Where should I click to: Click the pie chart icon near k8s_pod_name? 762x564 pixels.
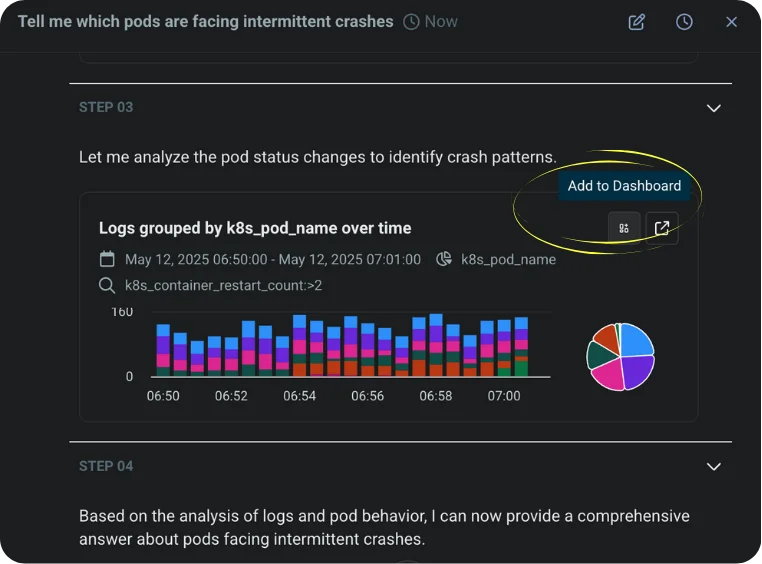click(x=444, y=259)
